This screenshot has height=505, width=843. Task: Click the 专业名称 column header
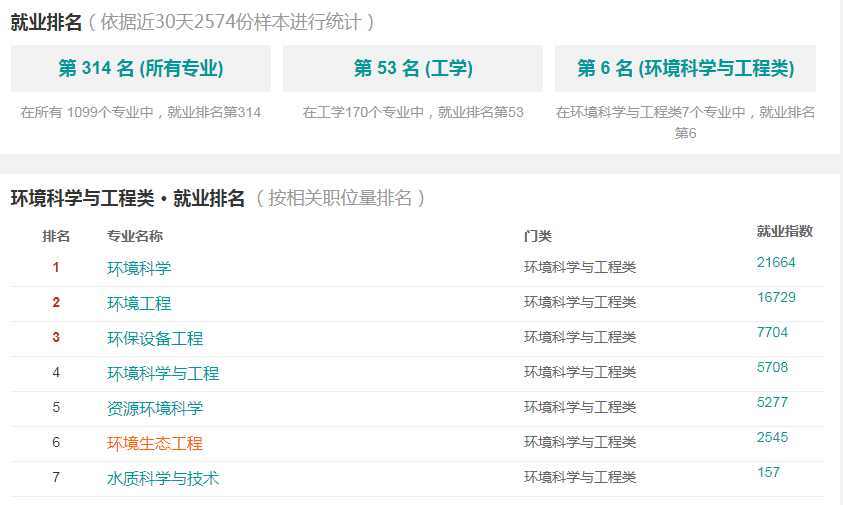(135, 236)
